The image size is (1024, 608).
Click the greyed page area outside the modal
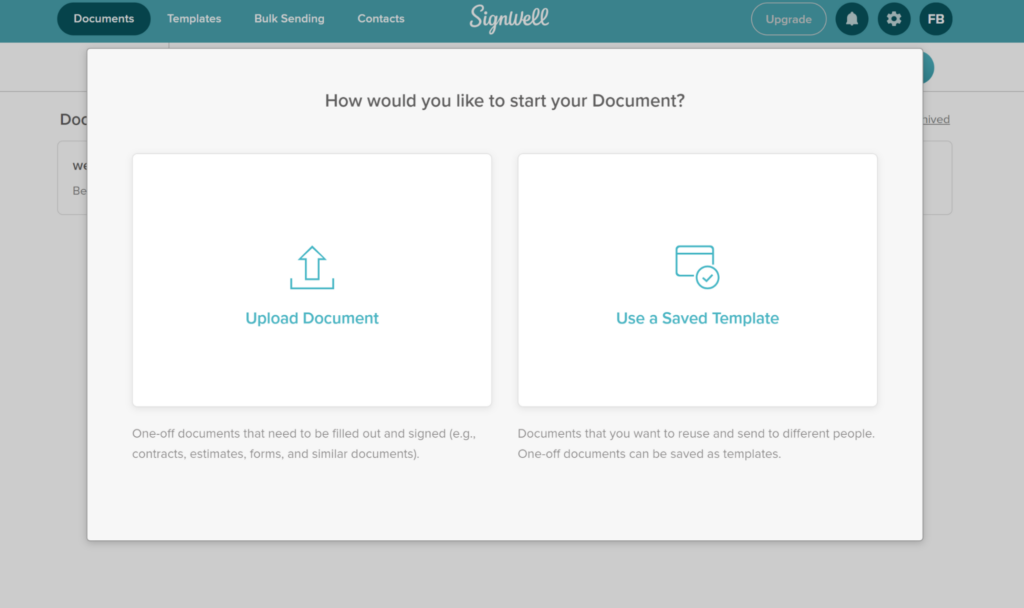point(40,400)
